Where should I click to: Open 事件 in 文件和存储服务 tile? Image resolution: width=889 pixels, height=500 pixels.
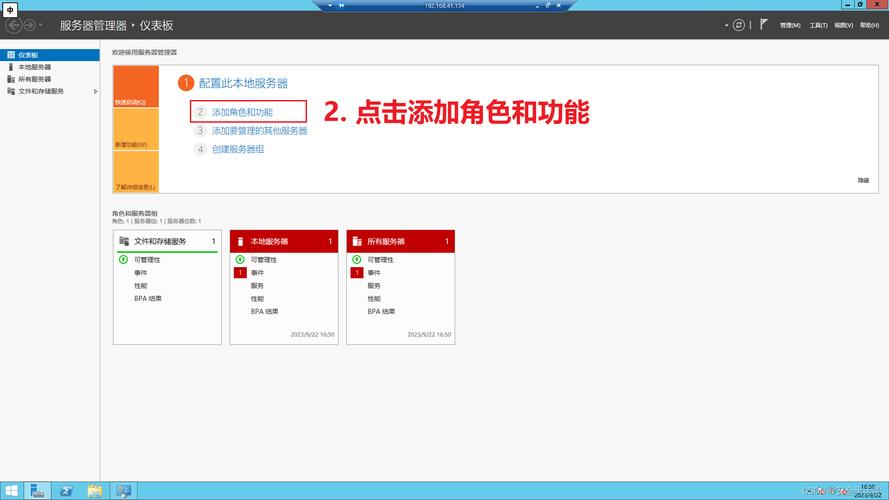click(x=141, y=273)
